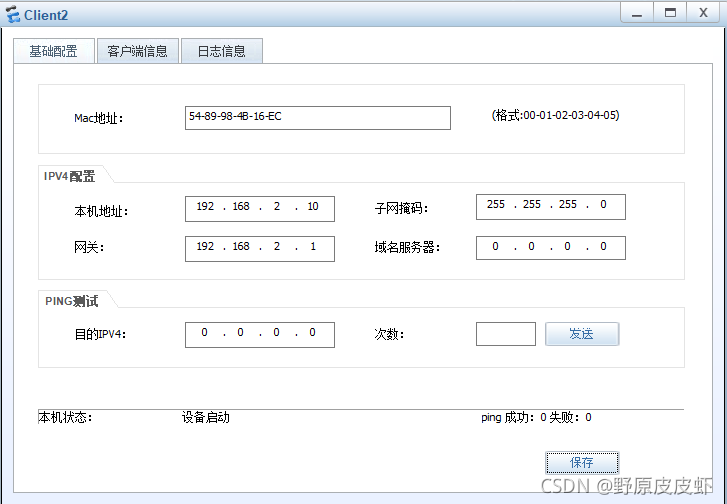The width and height of the screenshot is (727, 504).
Task: Click the Client2 window title text
Action: pos(46,15)
